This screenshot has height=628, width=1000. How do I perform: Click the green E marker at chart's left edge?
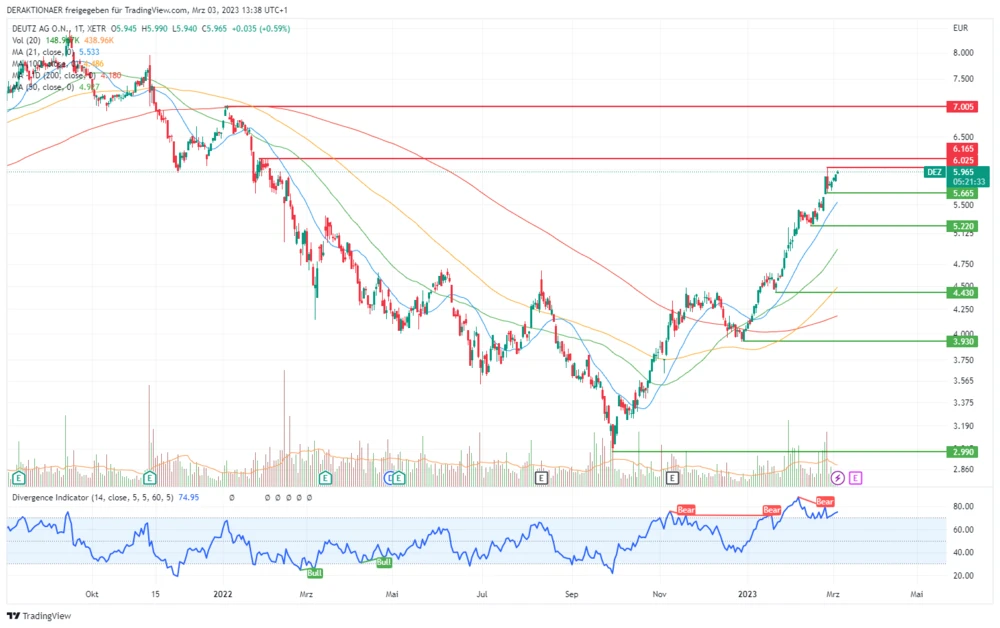[x=18, y=478]
